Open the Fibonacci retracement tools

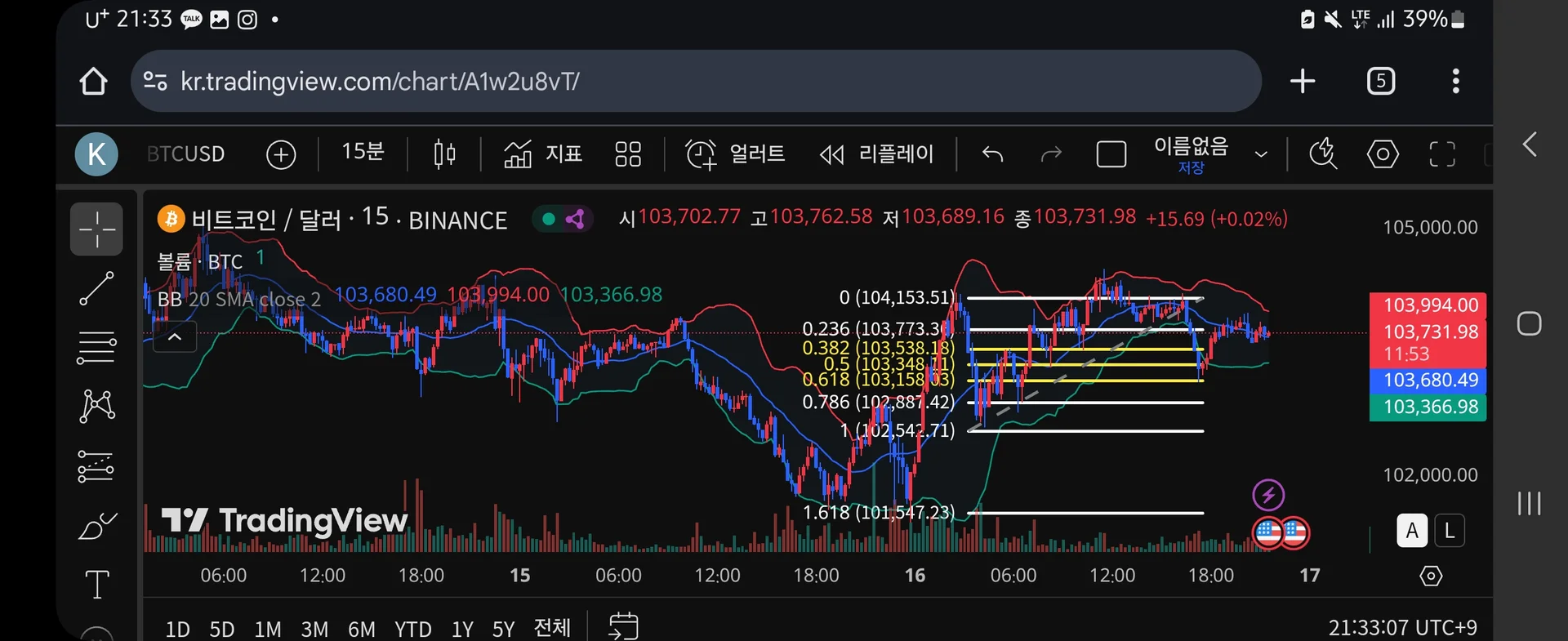point(96,348)
